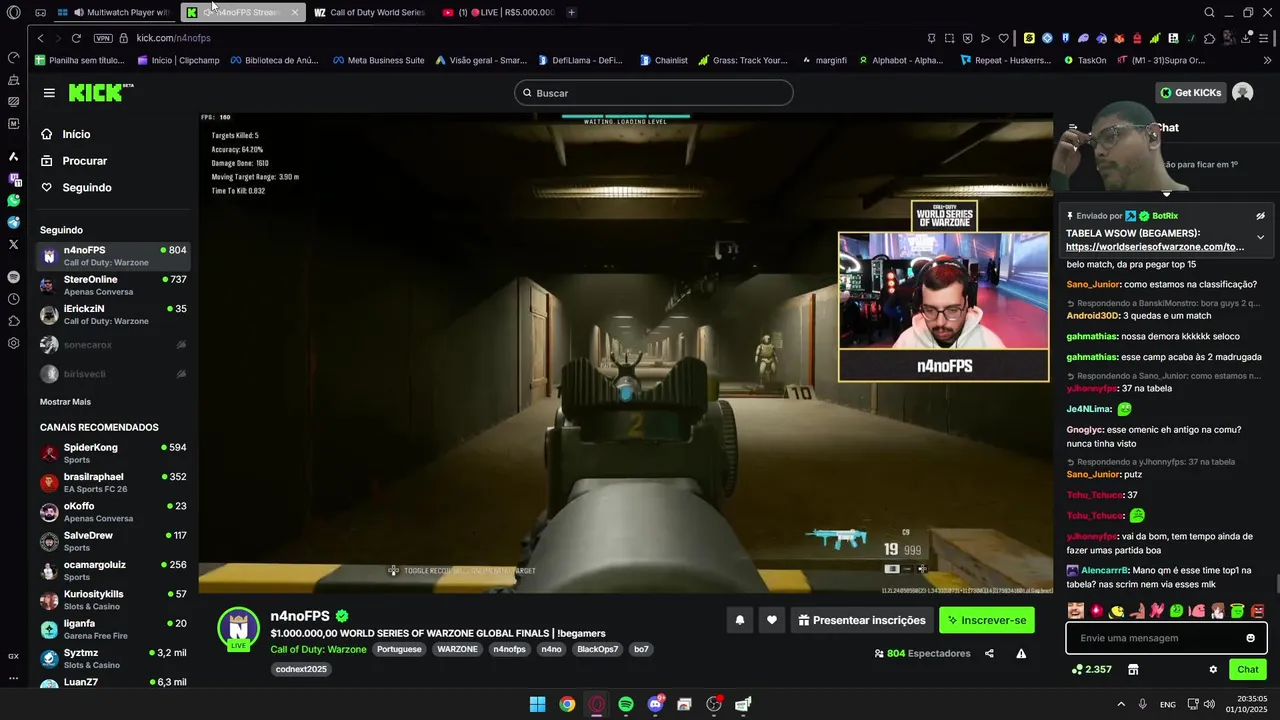Viewport: 1280px width, 720px height.
Task: Click the Inscrever-se button
Action: tap(987, 620)
